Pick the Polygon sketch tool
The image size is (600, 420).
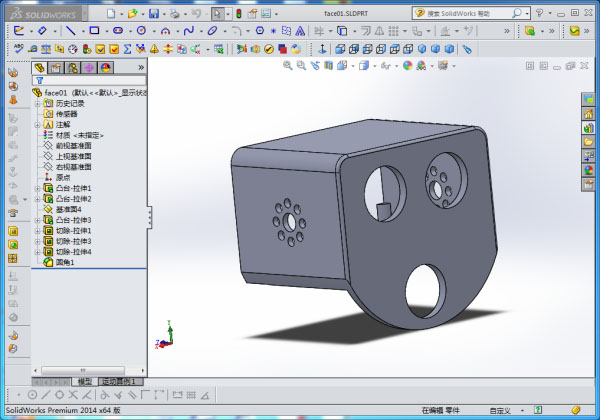point(260,31)
